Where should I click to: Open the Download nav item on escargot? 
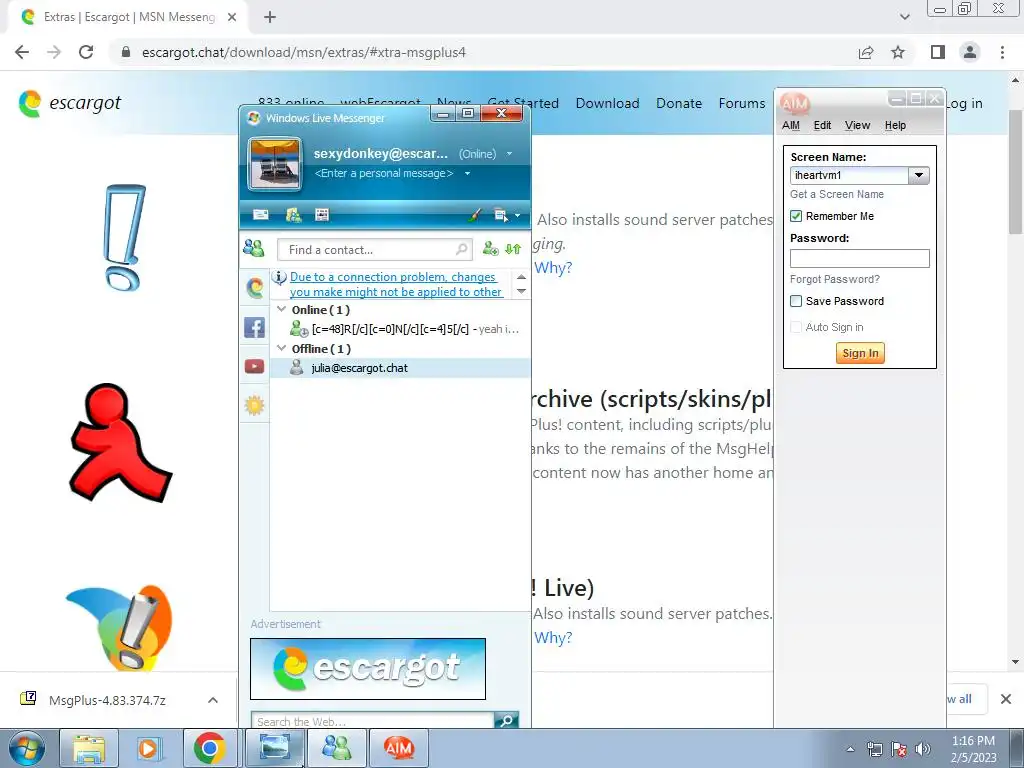pos(607,103)
